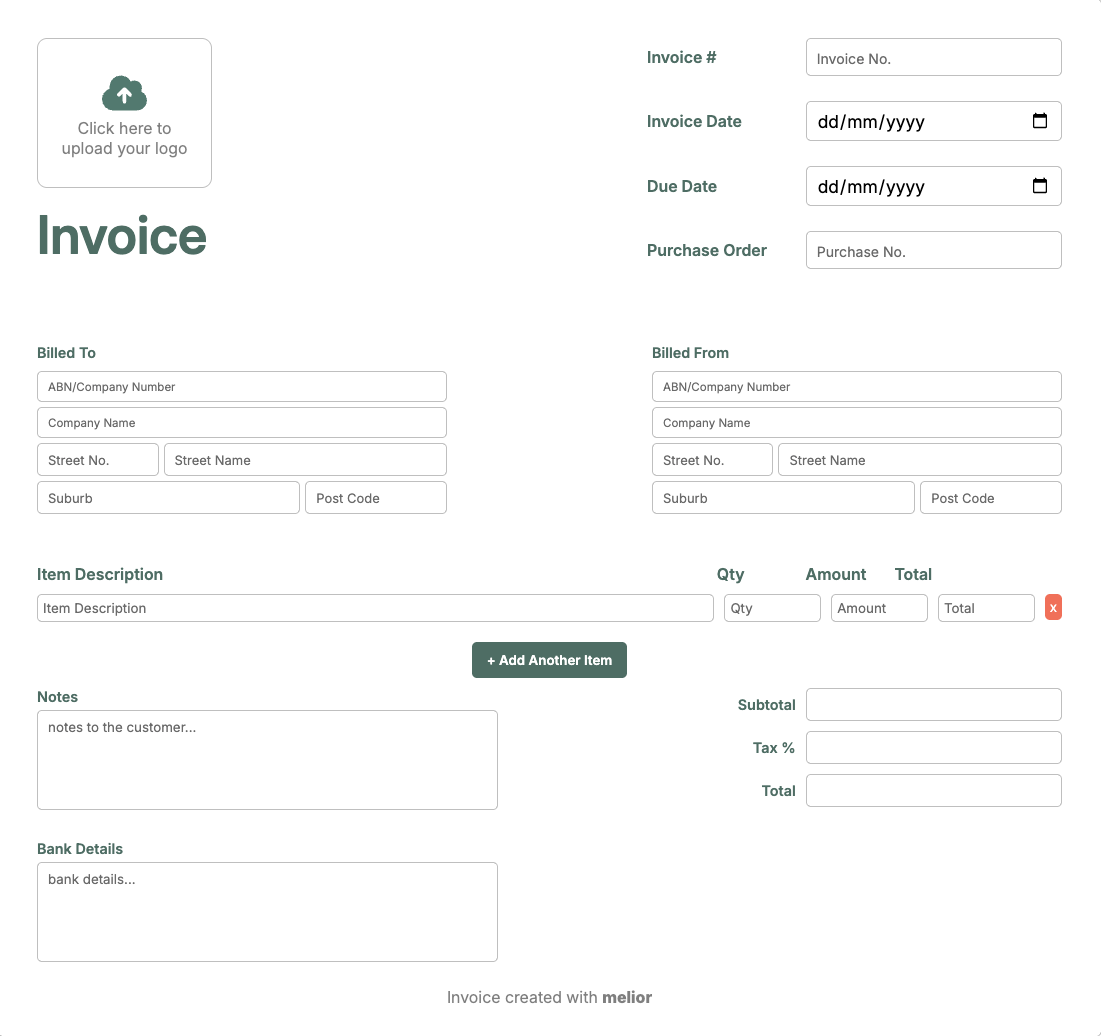Select the Billed From Company Name field
This screenshot has width=1101, height=1036.
[856, 423]
